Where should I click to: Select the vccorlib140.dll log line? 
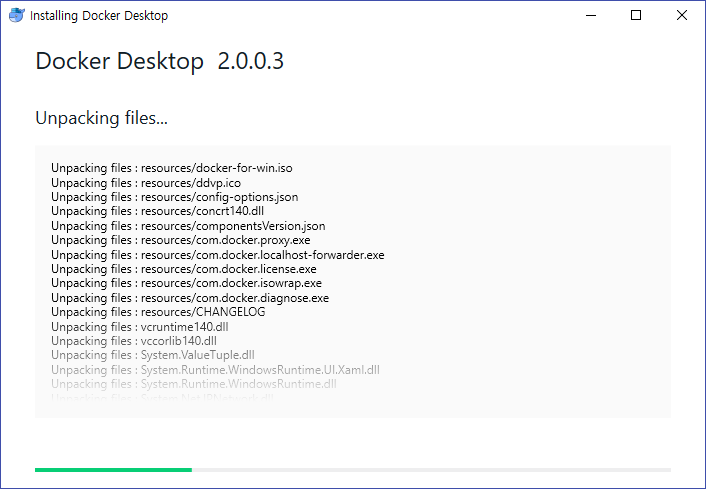[134, 341]
